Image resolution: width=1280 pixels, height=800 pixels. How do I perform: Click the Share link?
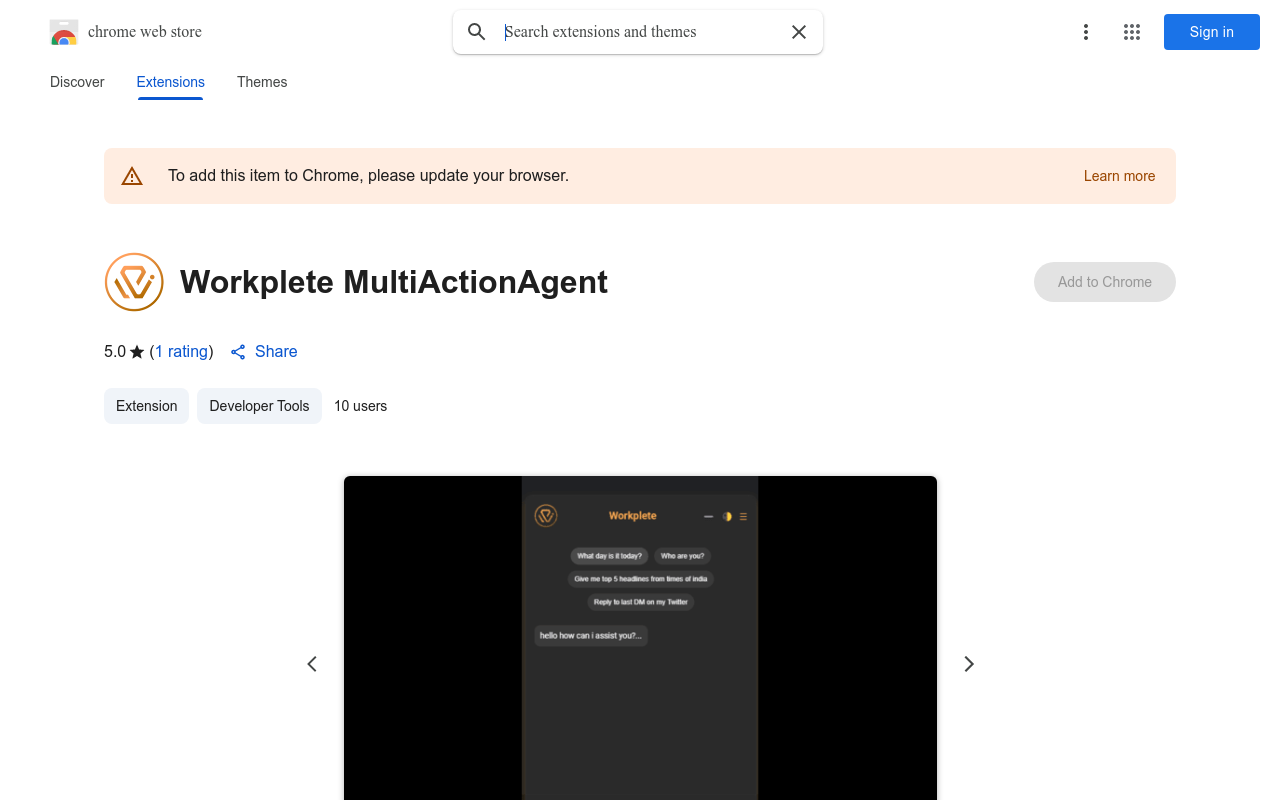coord(276,351)
